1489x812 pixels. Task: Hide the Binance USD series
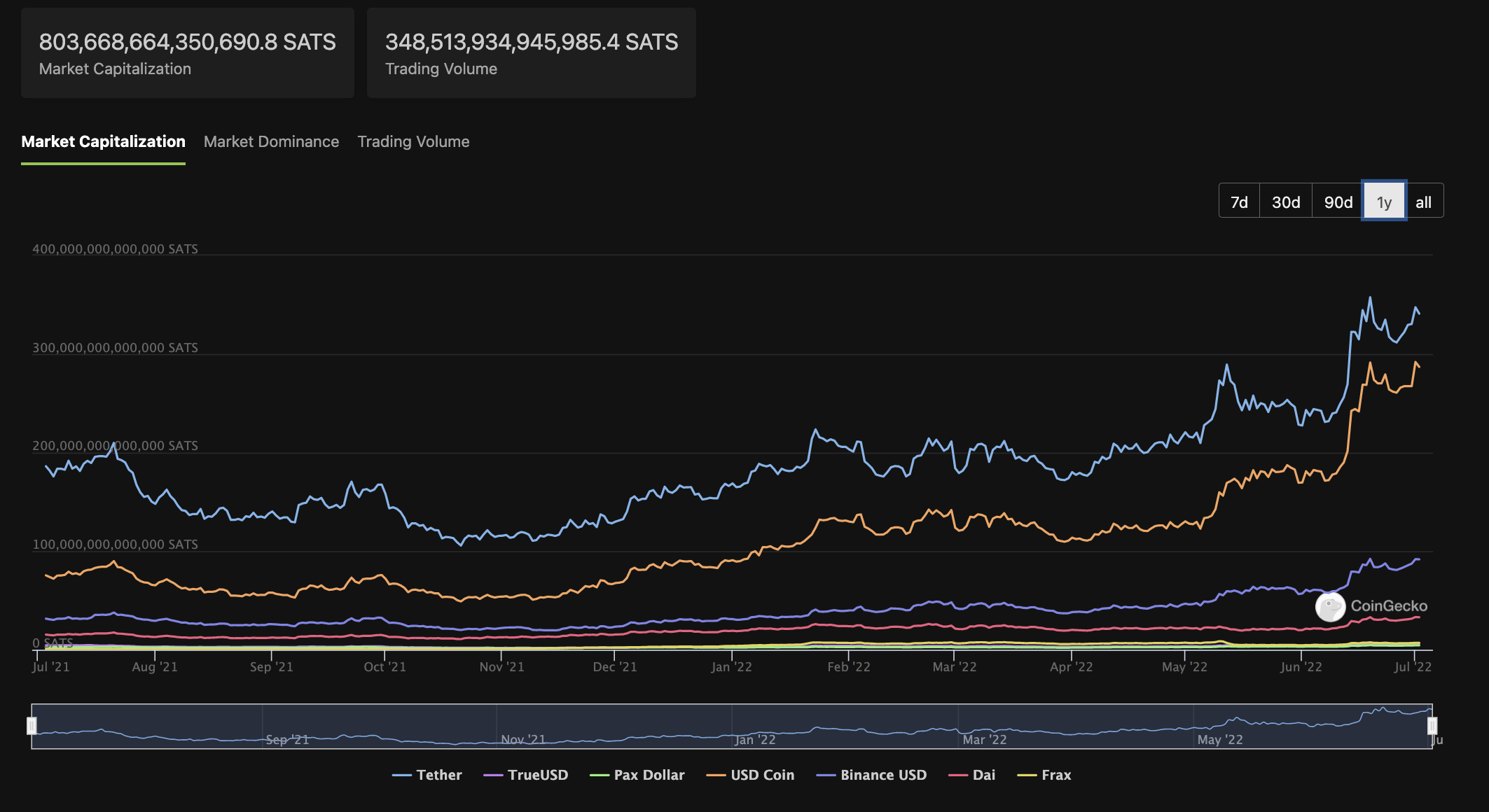click(x=871, y=775)
